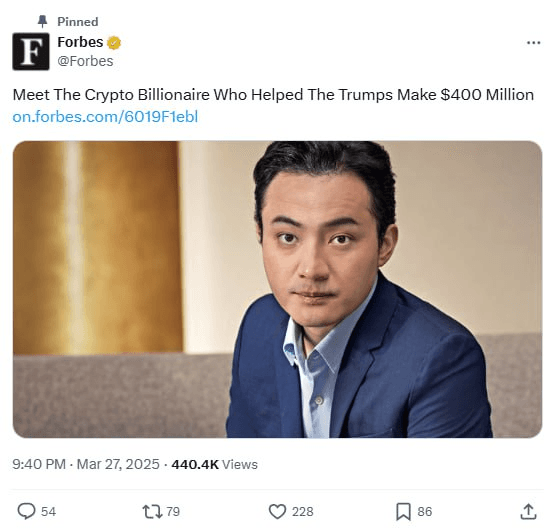Bookmark this Forbes post
This screenshot has width=556, height=532.
[x=403, y=511]
